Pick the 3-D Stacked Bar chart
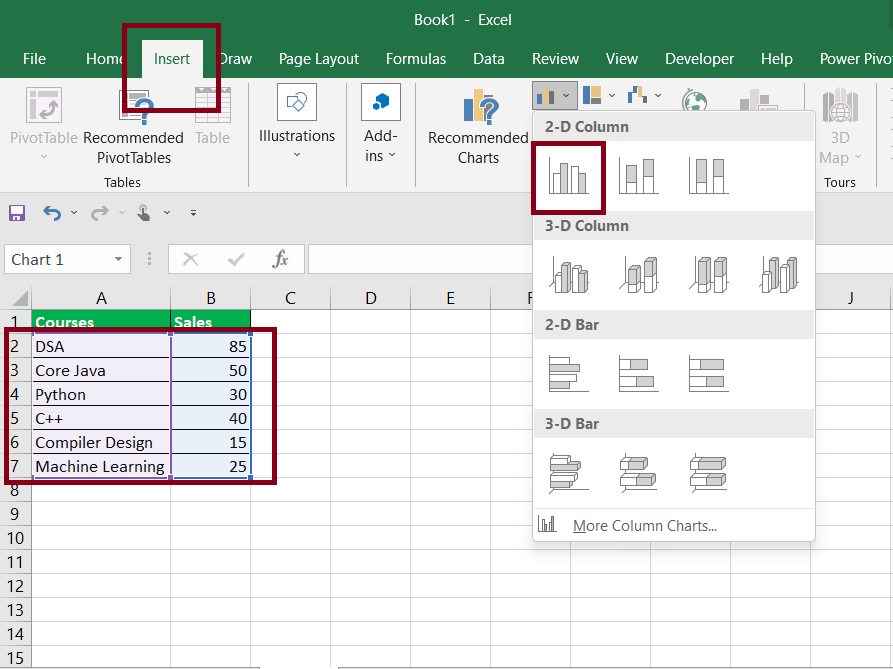Image resolution: width=893 pixels, height=669 pixels. (638, 473)
